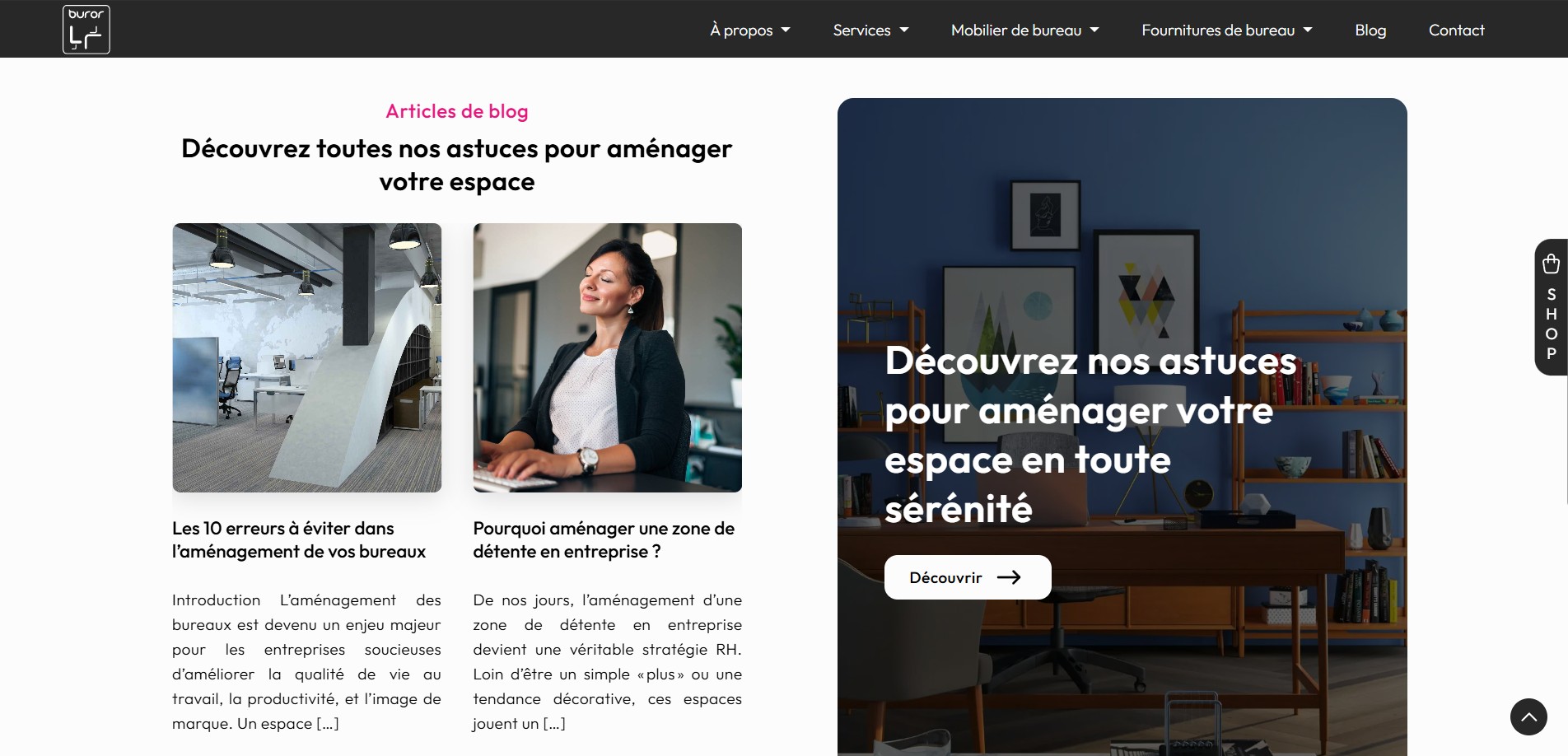Open the article Les 10 erreurs à éviter
Screen dimensions: 1568x756
coord(299,539)
